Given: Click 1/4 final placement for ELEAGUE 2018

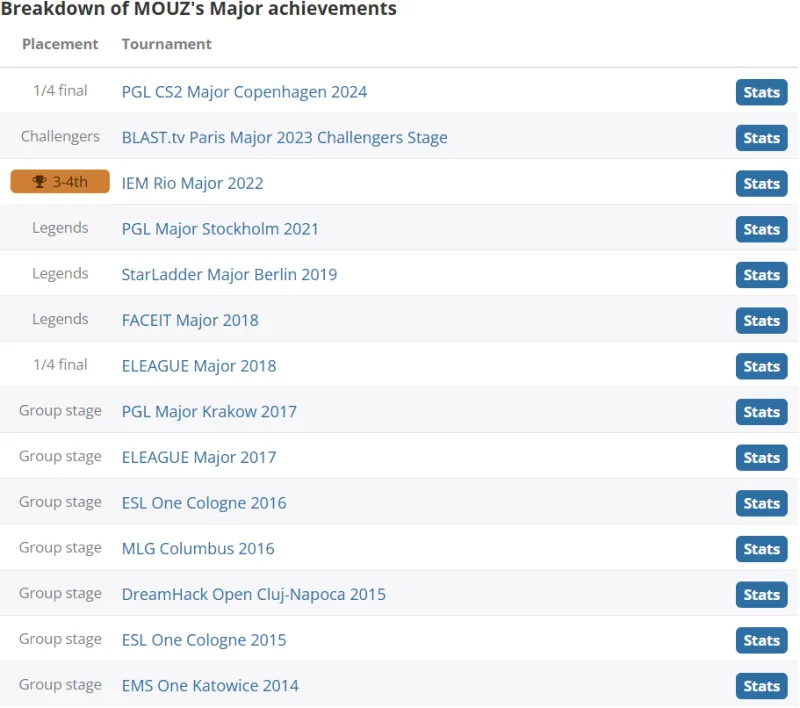Looking at the screenshot, I should (60, 365).
